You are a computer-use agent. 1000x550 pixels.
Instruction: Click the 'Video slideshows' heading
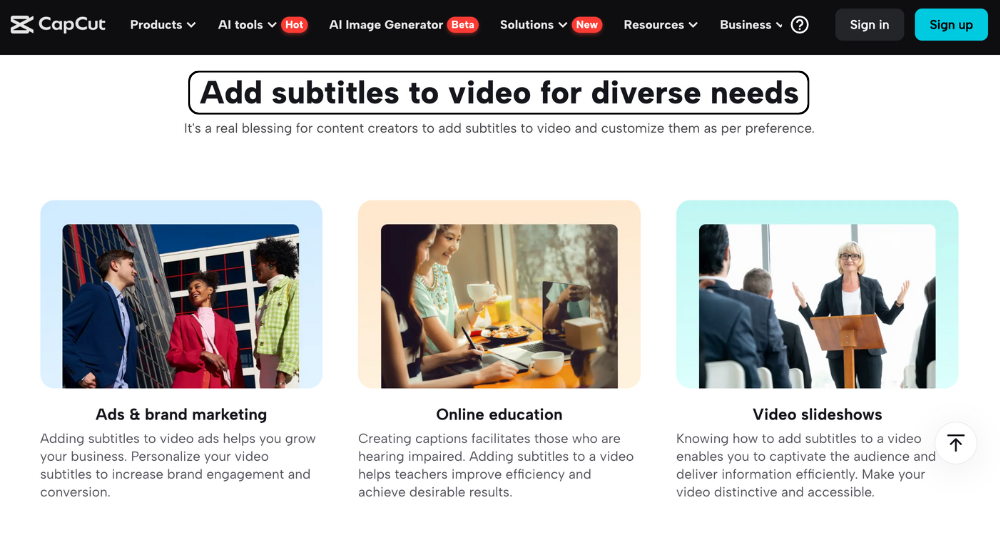click(x=817, y=415)
